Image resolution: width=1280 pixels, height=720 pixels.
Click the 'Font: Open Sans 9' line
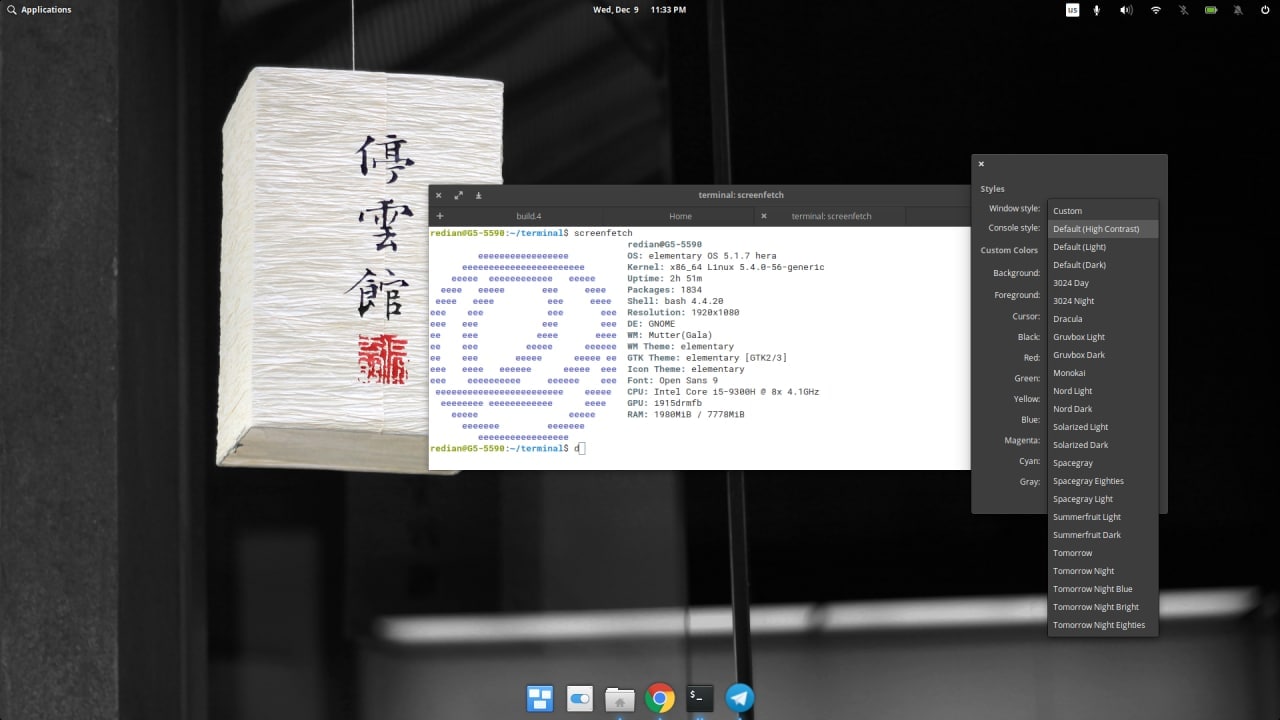[x=672, y=381]
